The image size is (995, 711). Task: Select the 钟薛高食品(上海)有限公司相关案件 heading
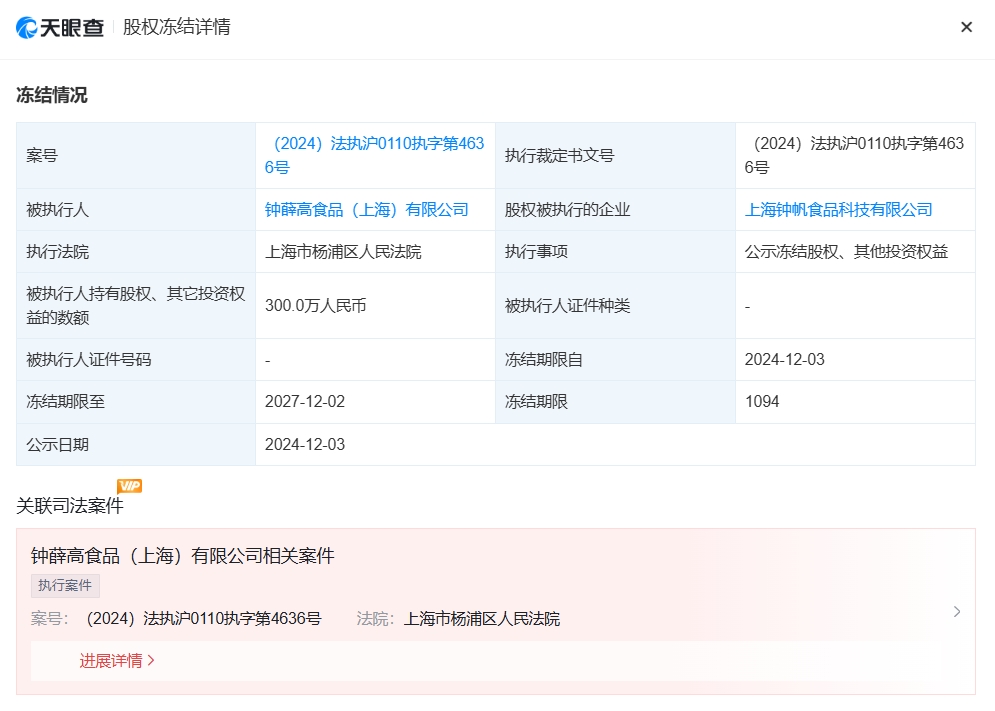pos(183,556)
